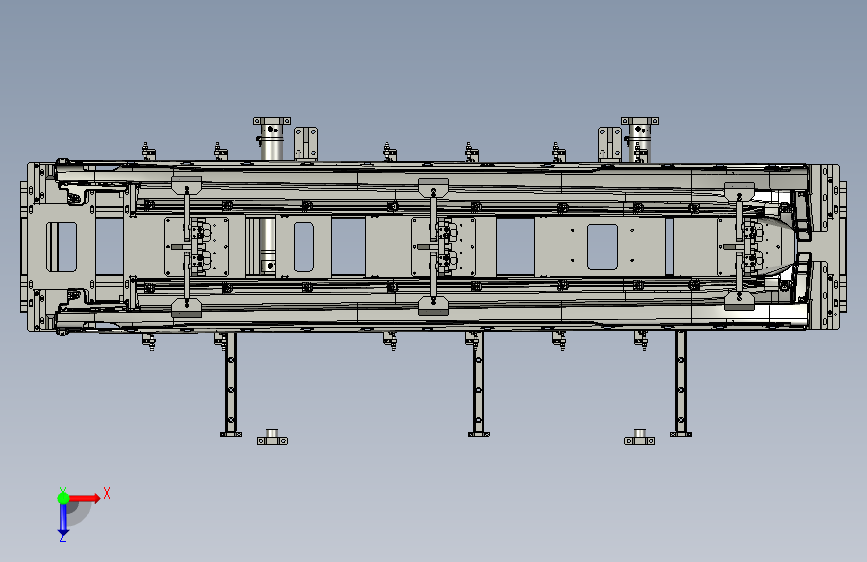The image size is (867, 562).
Task: Select the middle vertical support leg below the frame
Action: (478, 384)
